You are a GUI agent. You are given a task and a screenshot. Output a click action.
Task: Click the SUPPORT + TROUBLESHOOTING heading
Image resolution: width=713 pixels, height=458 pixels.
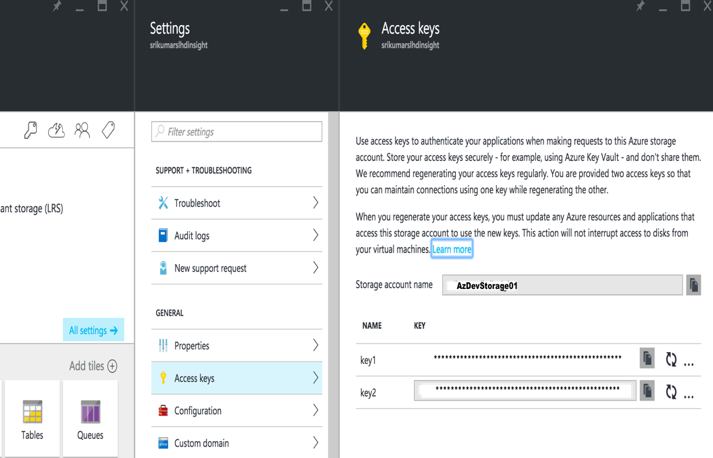tap(204, 171)
